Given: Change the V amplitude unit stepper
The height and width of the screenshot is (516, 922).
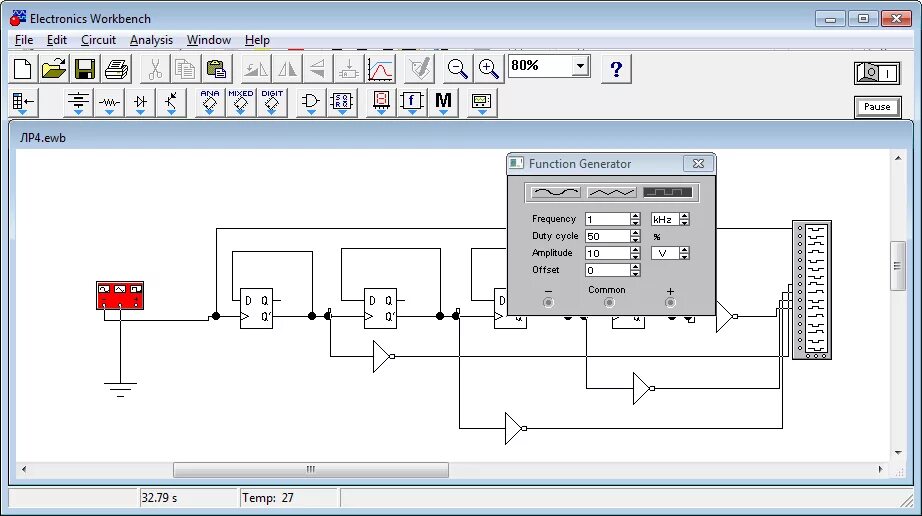Looking at the screenshot, I should pyautogui.click(x=684, y=253).
